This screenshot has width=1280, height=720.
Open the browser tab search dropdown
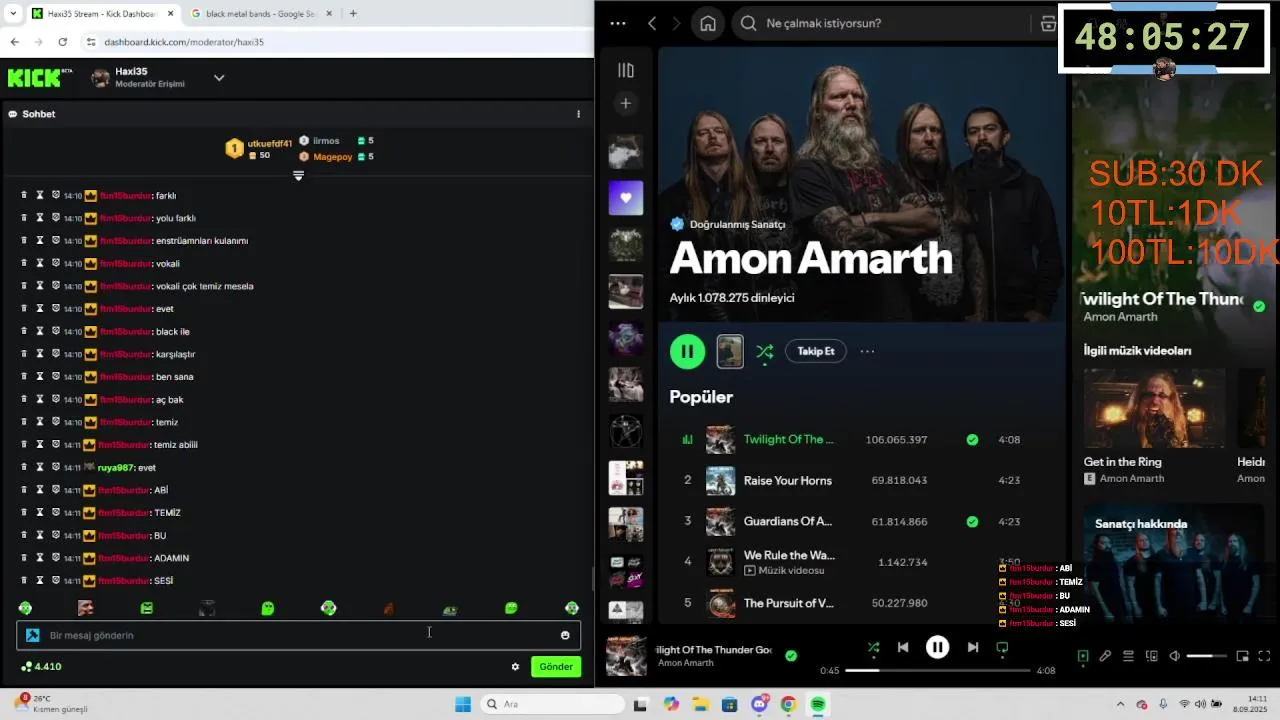coord(12,13)
